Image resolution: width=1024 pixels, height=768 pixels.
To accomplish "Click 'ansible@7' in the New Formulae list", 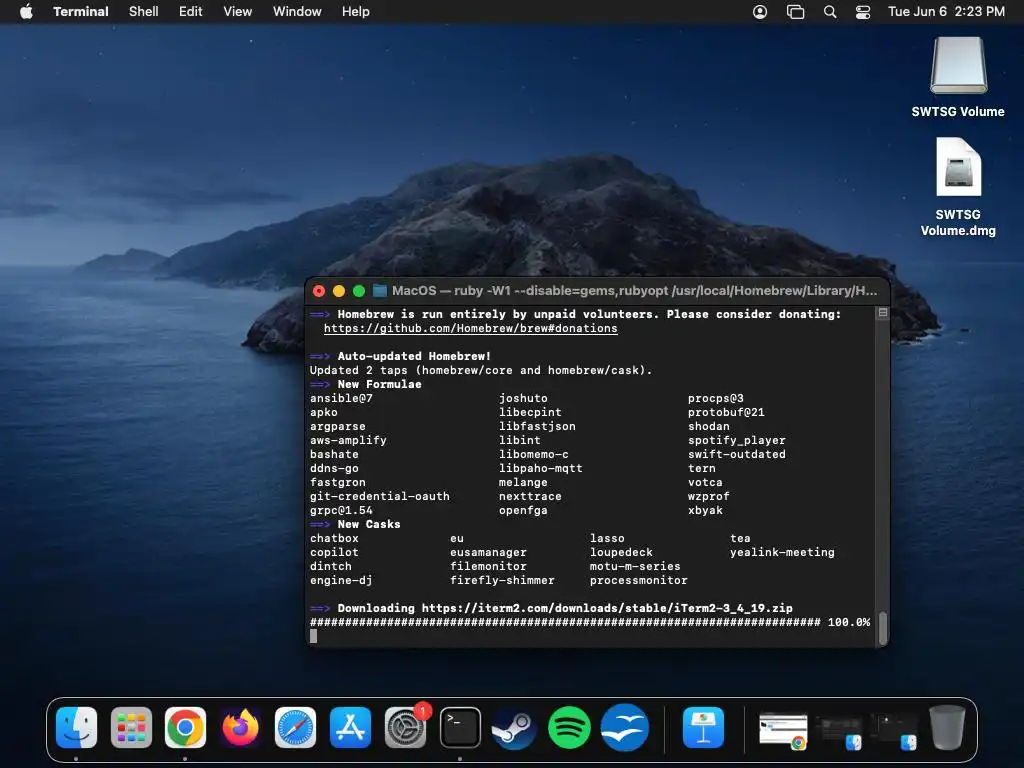I will 341,398.
